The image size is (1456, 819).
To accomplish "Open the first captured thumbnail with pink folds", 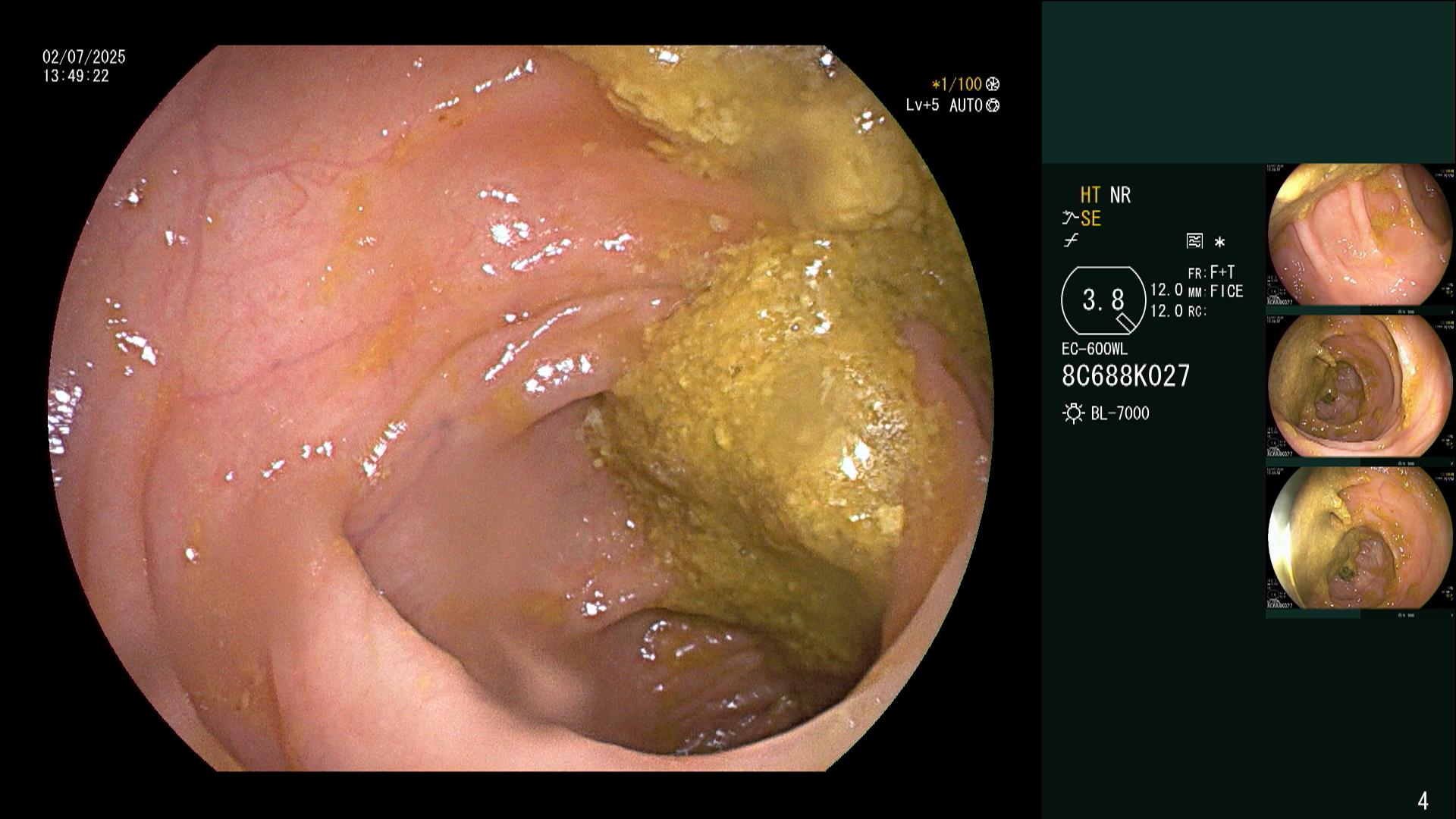I will tap(1360, 235).
